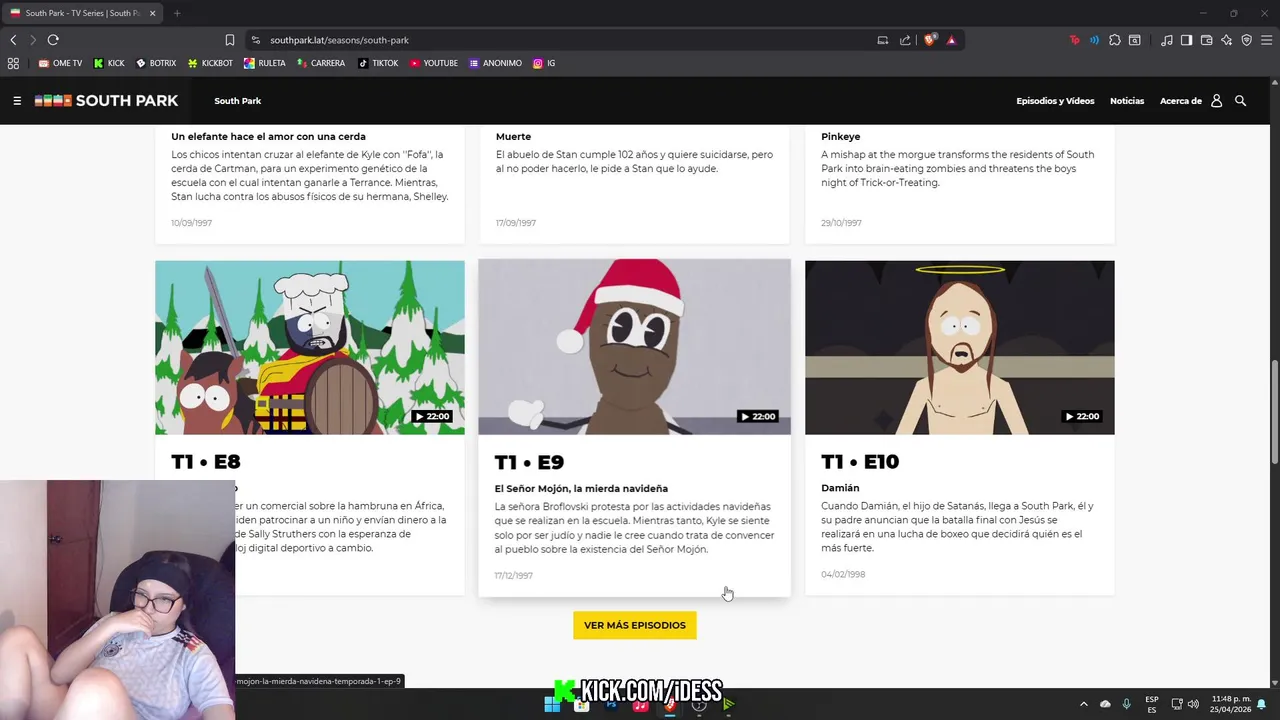Open the BOTRIX bookmark
The height and width of the screenshot is (720, 1280).
coord(156,63)
